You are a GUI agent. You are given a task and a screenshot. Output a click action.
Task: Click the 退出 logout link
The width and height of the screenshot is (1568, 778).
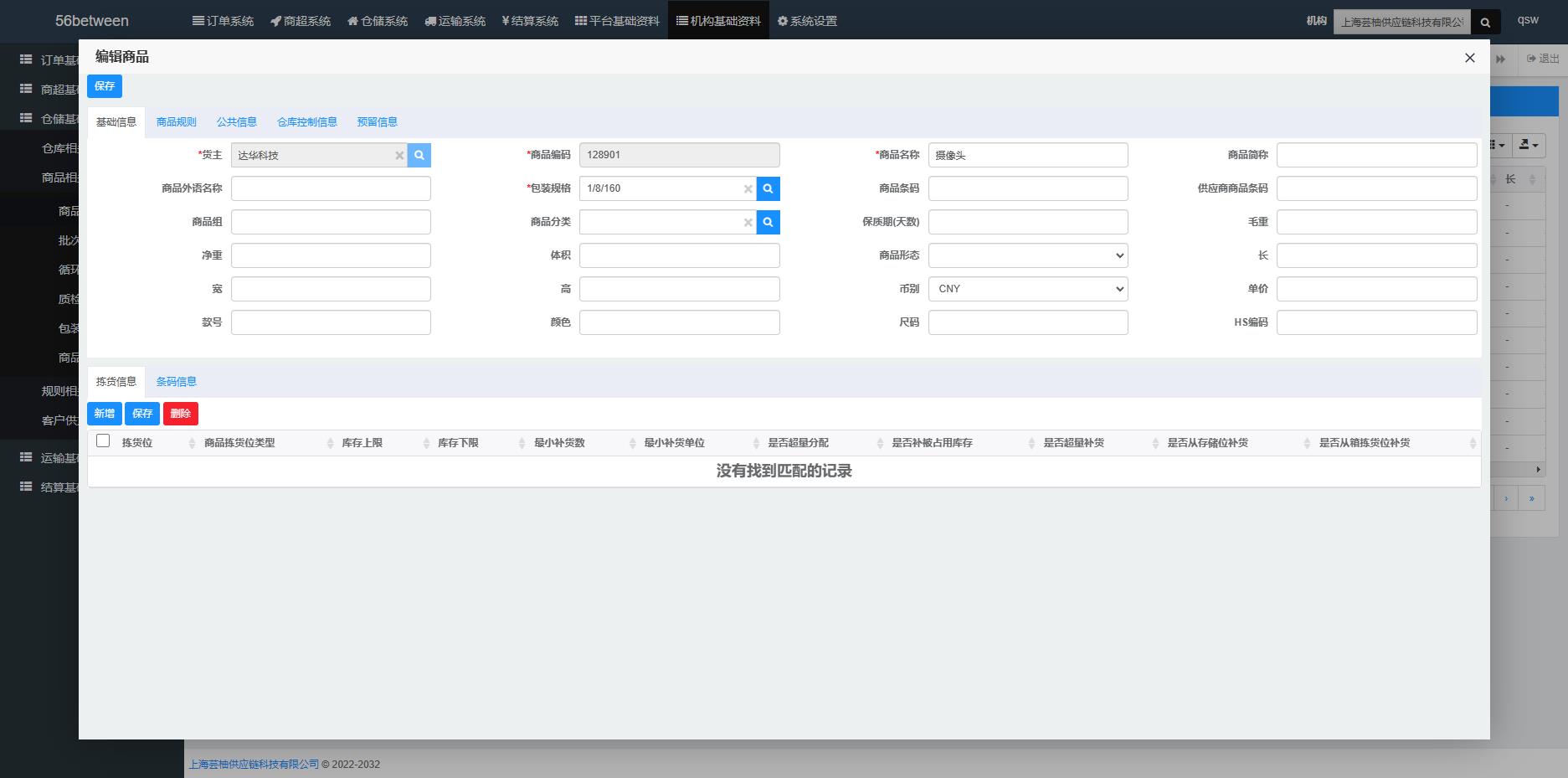pyautogui.click(x=1543, y=59)
